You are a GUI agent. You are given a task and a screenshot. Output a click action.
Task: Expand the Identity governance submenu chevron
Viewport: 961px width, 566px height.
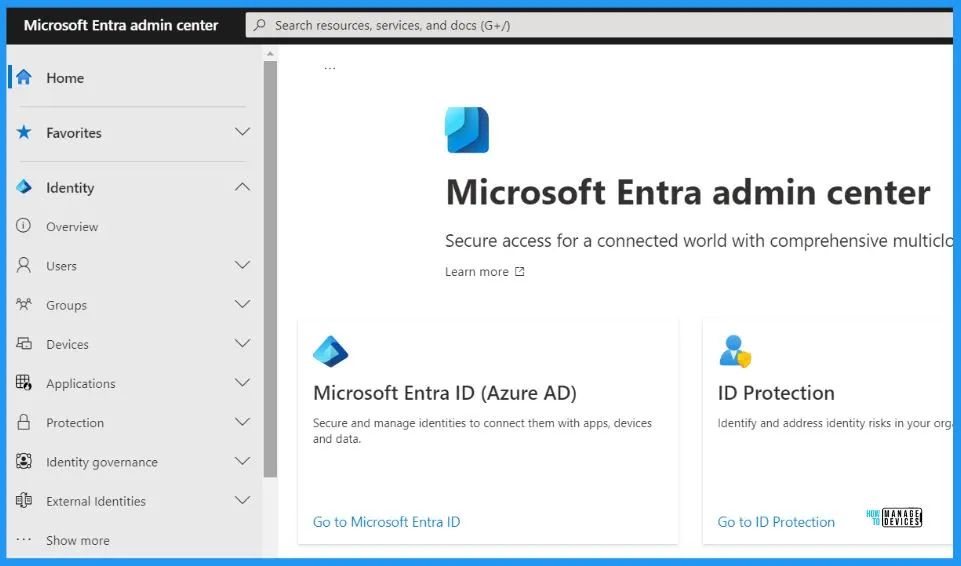point(243,461)
